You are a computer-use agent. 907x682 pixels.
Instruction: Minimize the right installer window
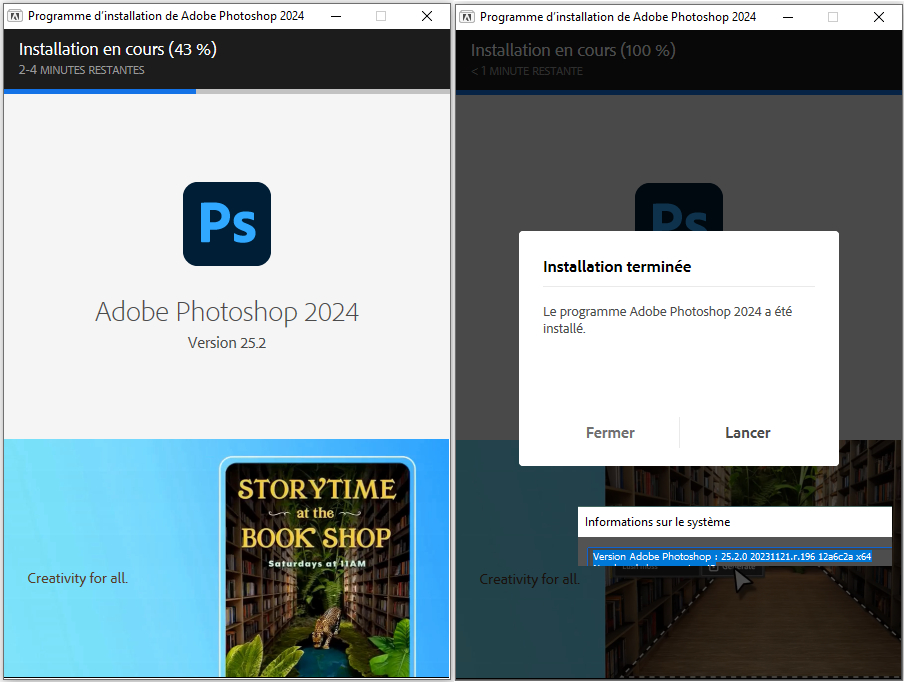pyautogui.click(x=787, y=17)
